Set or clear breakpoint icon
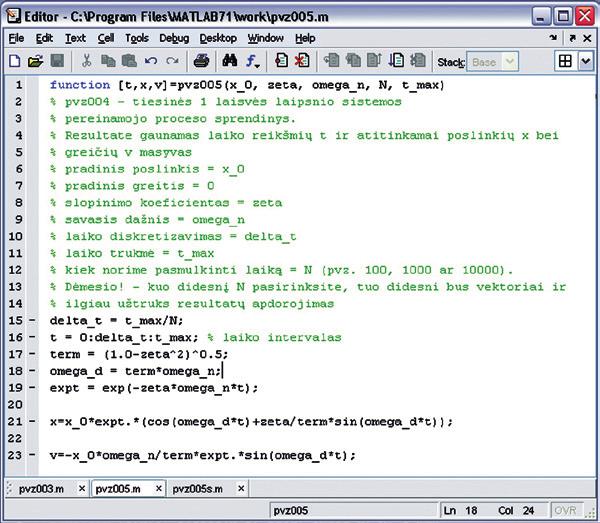Viewport: 600px width, 523px height. pyautogui.click(x=282, y=61)
